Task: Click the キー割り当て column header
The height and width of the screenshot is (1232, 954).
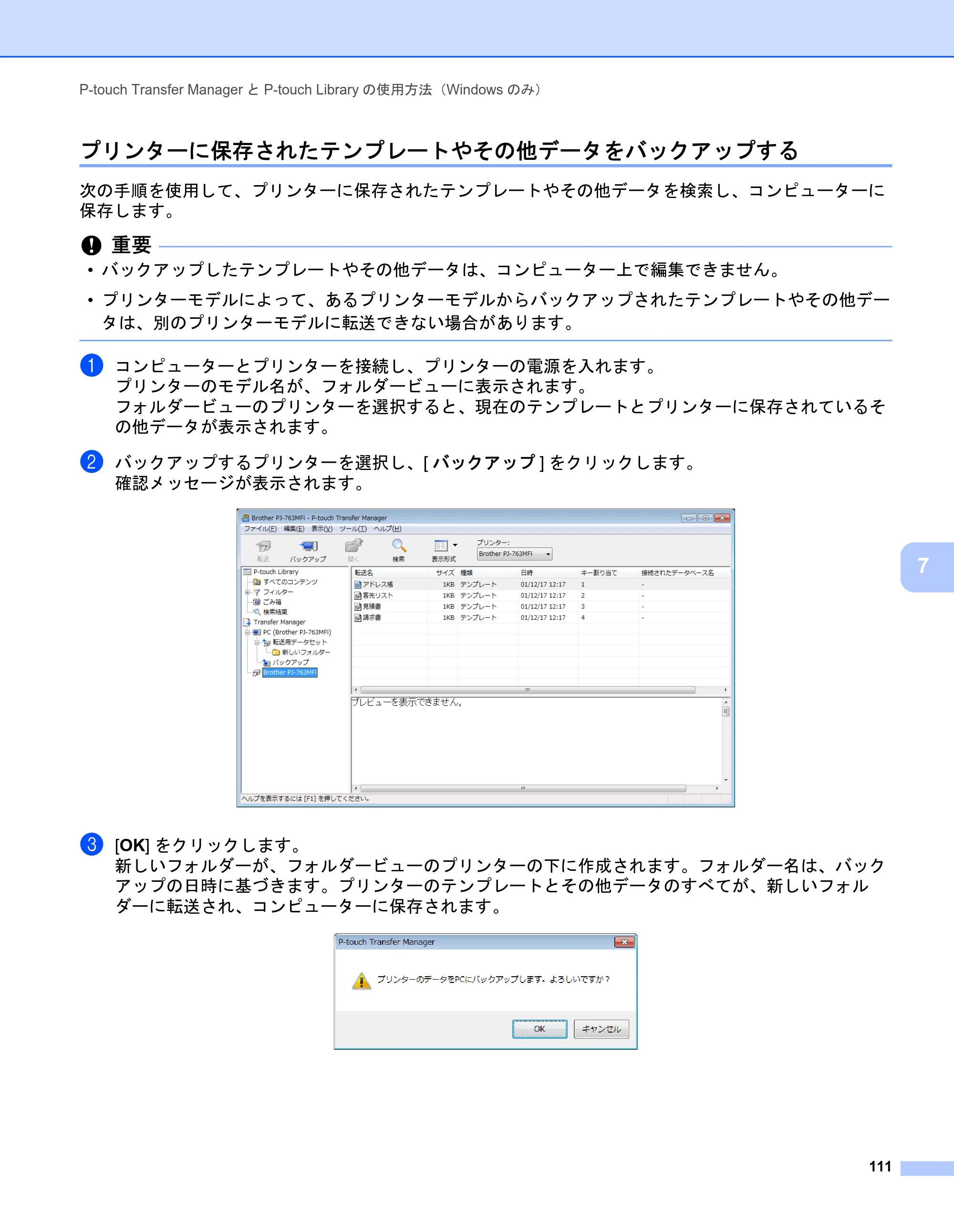Action: click(x=608, y=573)
